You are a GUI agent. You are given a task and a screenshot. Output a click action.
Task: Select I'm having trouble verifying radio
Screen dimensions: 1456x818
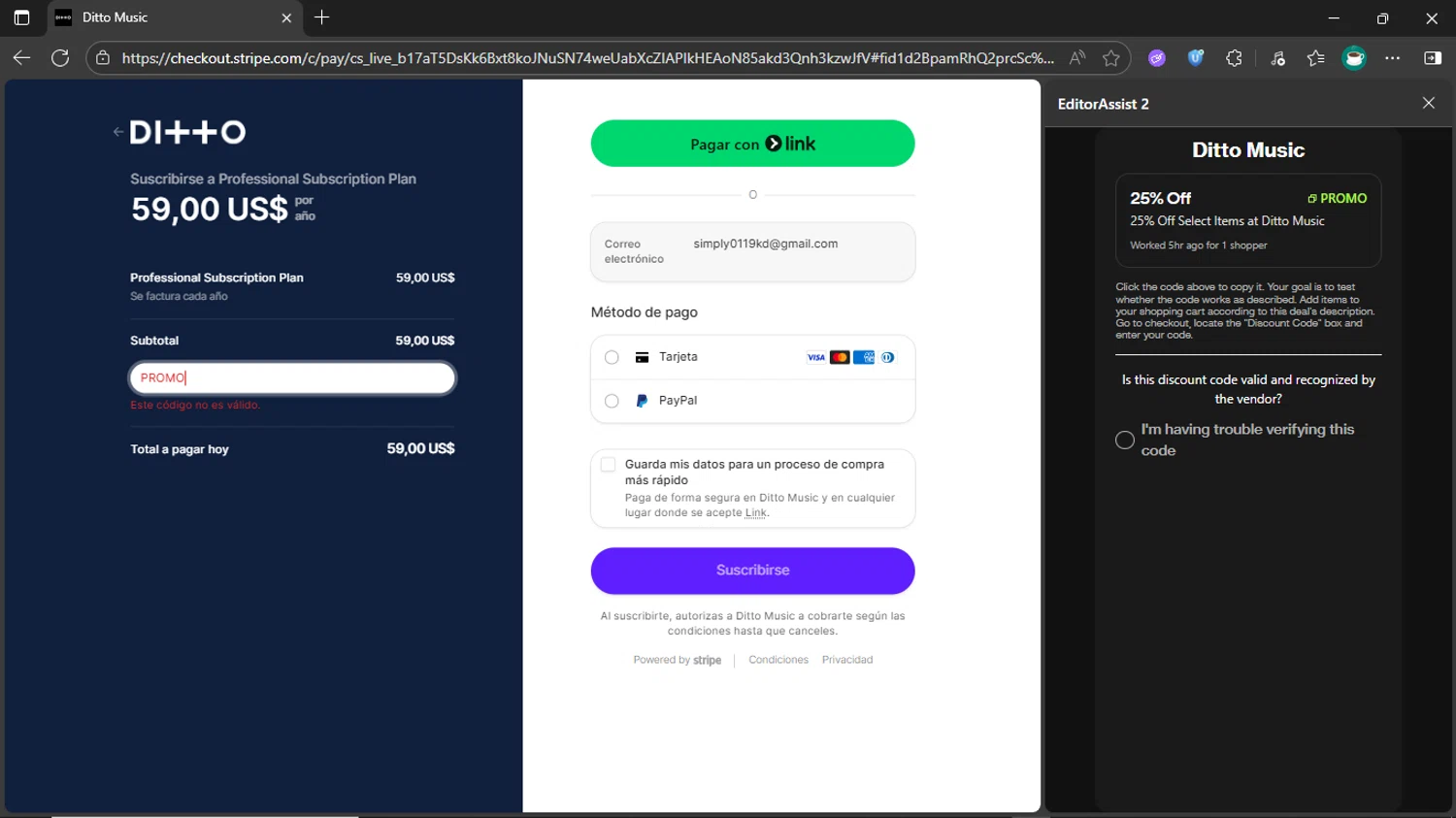1125,441
